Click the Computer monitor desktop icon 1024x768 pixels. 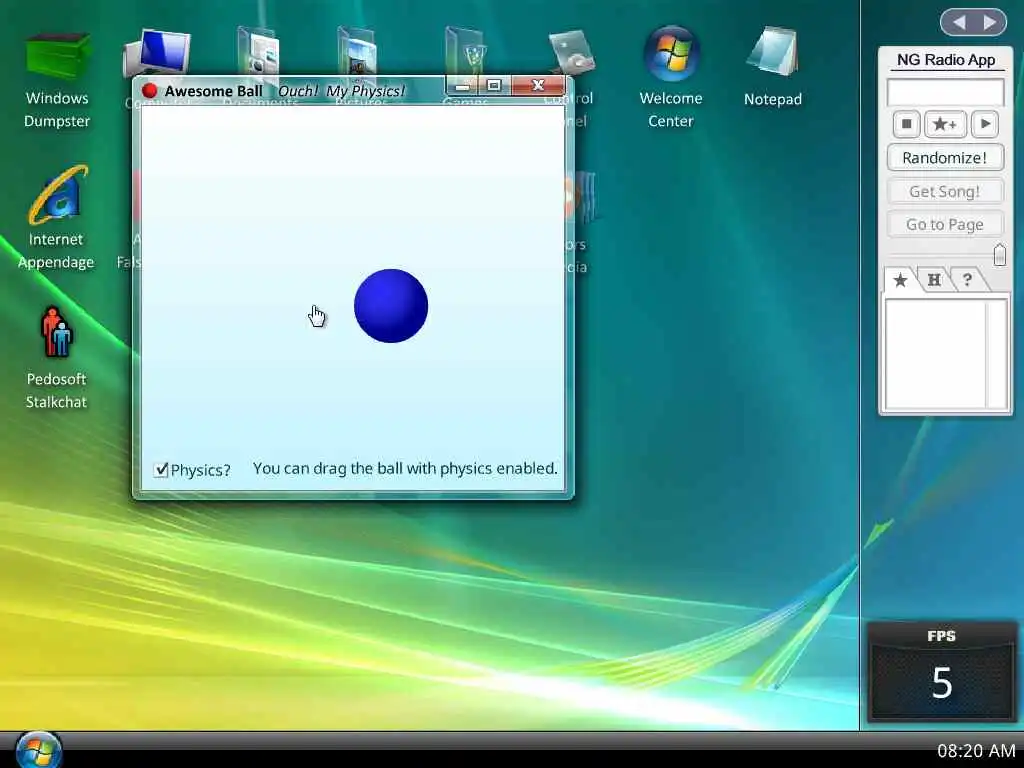tap(157, 52)
